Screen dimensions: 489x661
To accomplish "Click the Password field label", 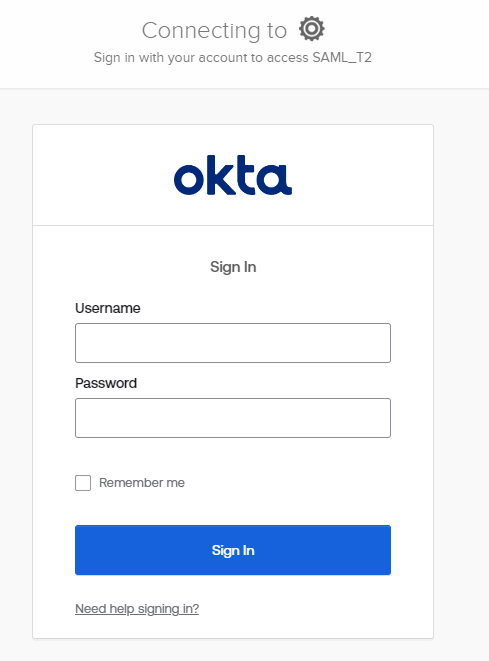I will point(106,383).
